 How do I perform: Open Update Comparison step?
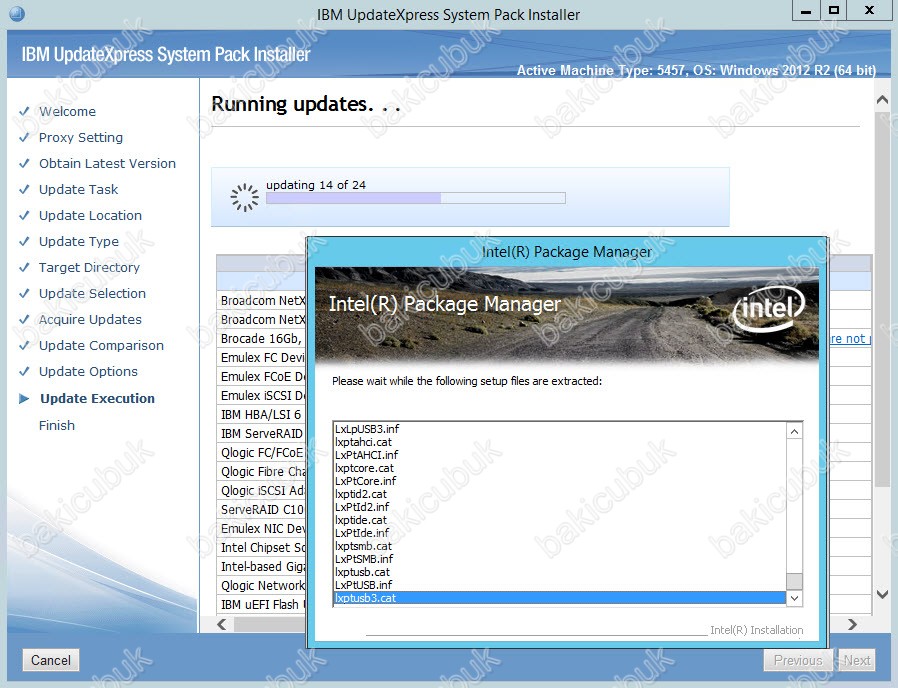tap(101, 345)
